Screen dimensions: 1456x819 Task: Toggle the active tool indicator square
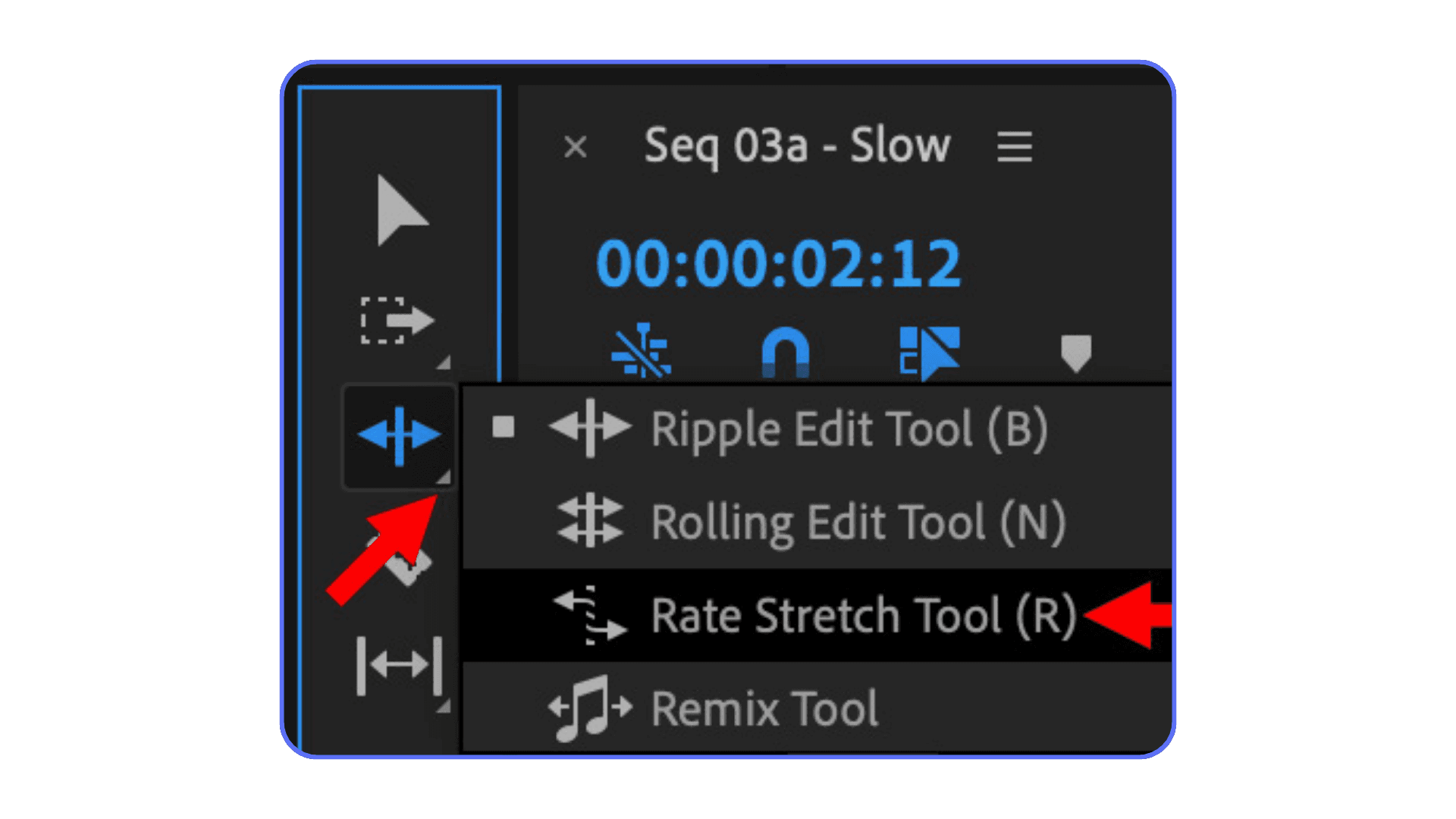tap(505, 428)
